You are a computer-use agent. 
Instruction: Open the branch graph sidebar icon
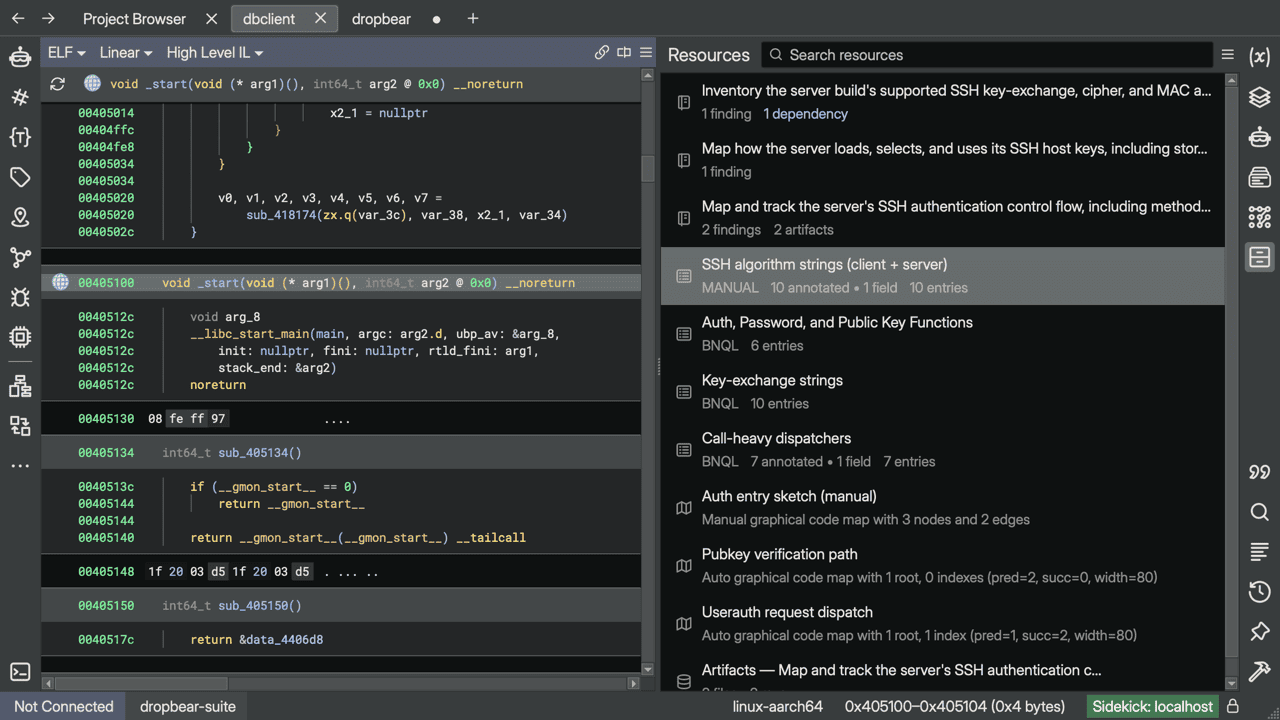coord(20,257)
